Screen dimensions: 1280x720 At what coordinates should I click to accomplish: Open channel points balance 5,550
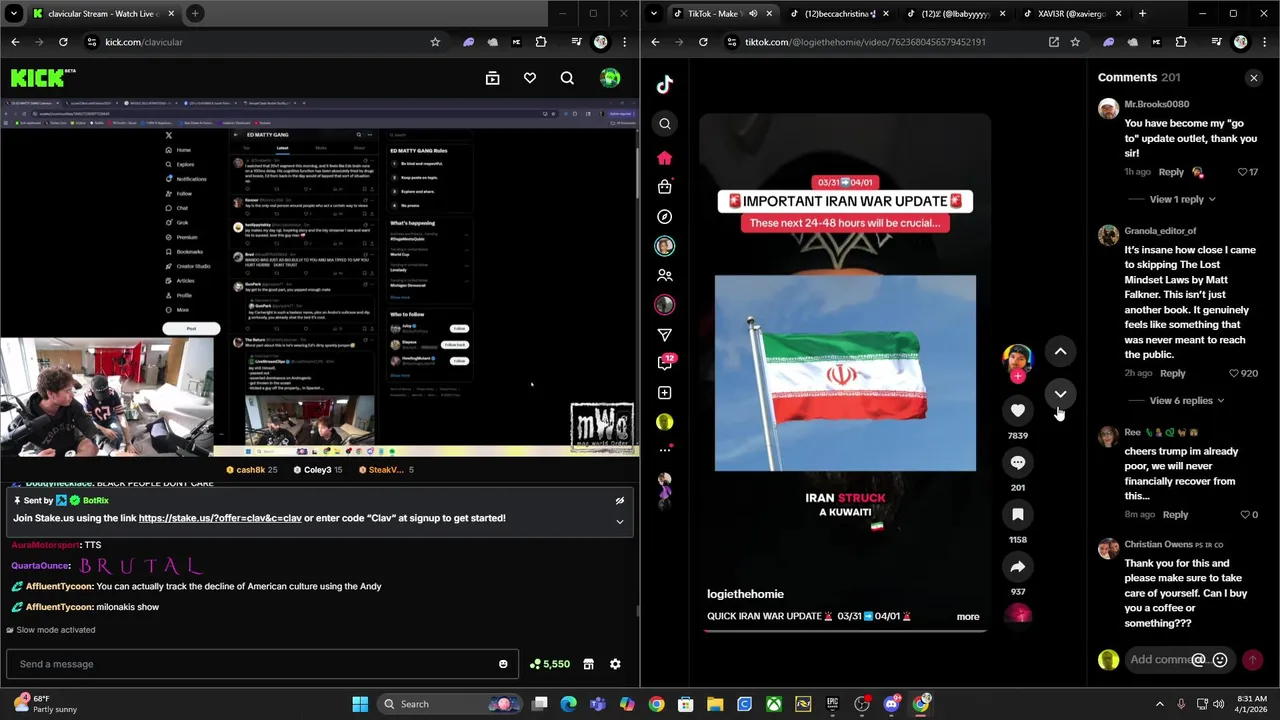550,664
